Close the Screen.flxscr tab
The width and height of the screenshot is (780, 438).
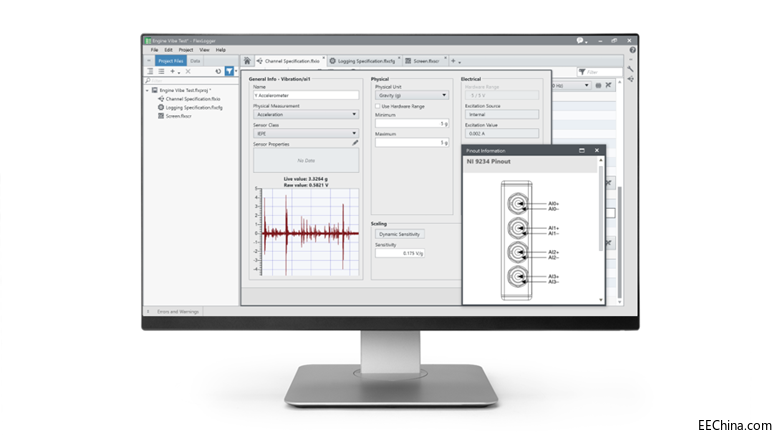pos(445,58)
